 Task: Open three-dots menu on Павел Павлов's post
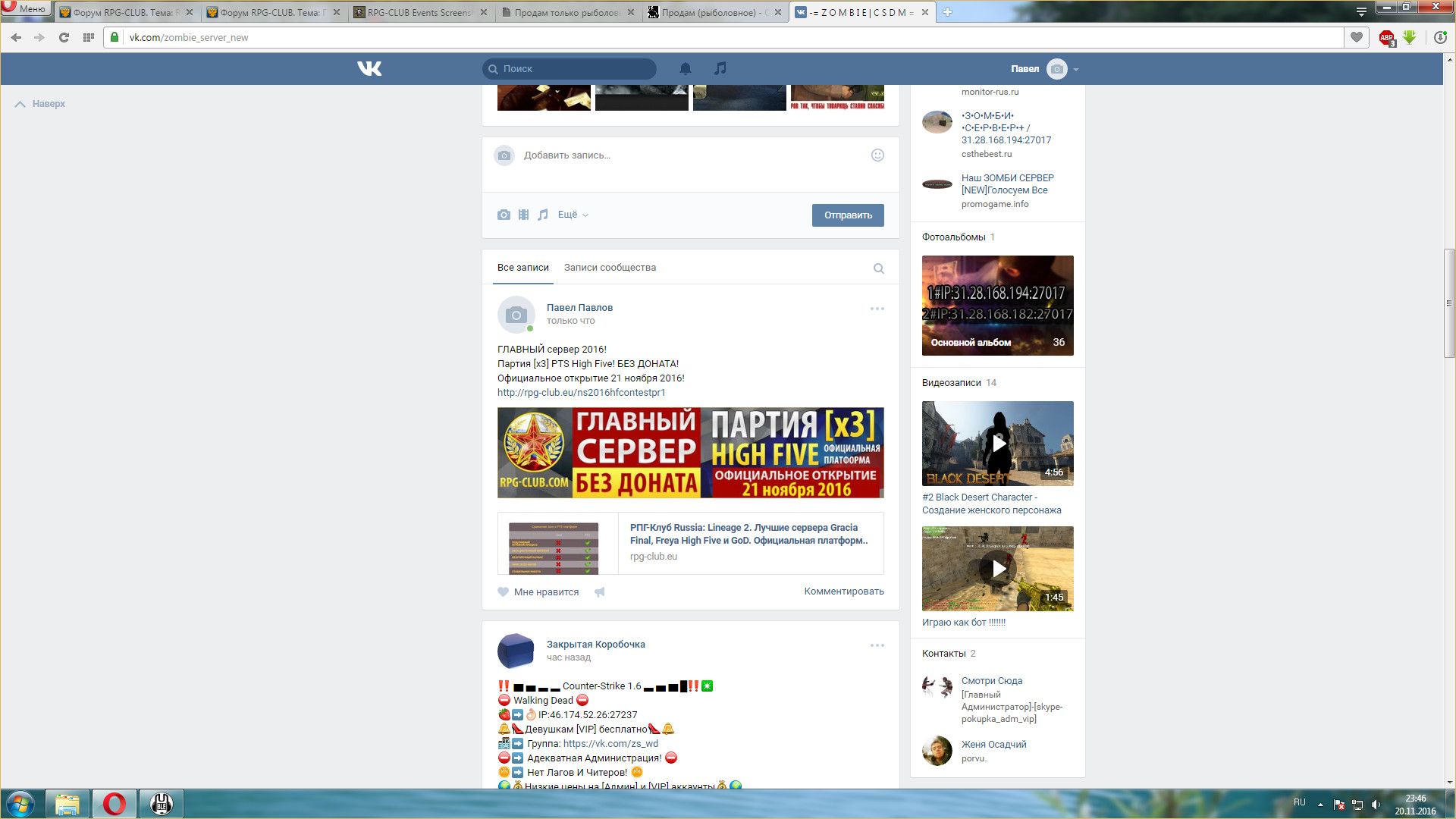pyautogui.click(x=877, y=309)
